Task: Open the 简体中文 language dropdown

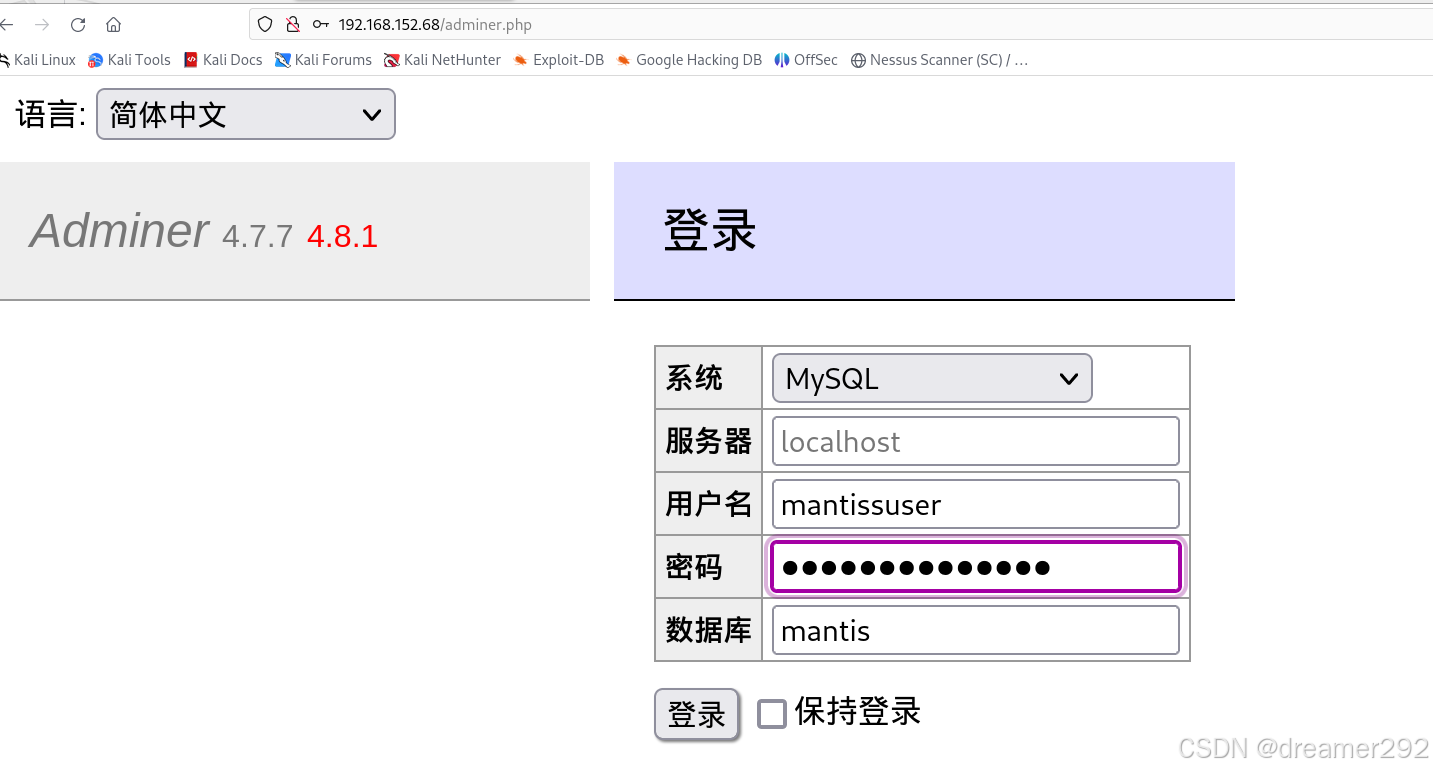Action: point(246,114)
